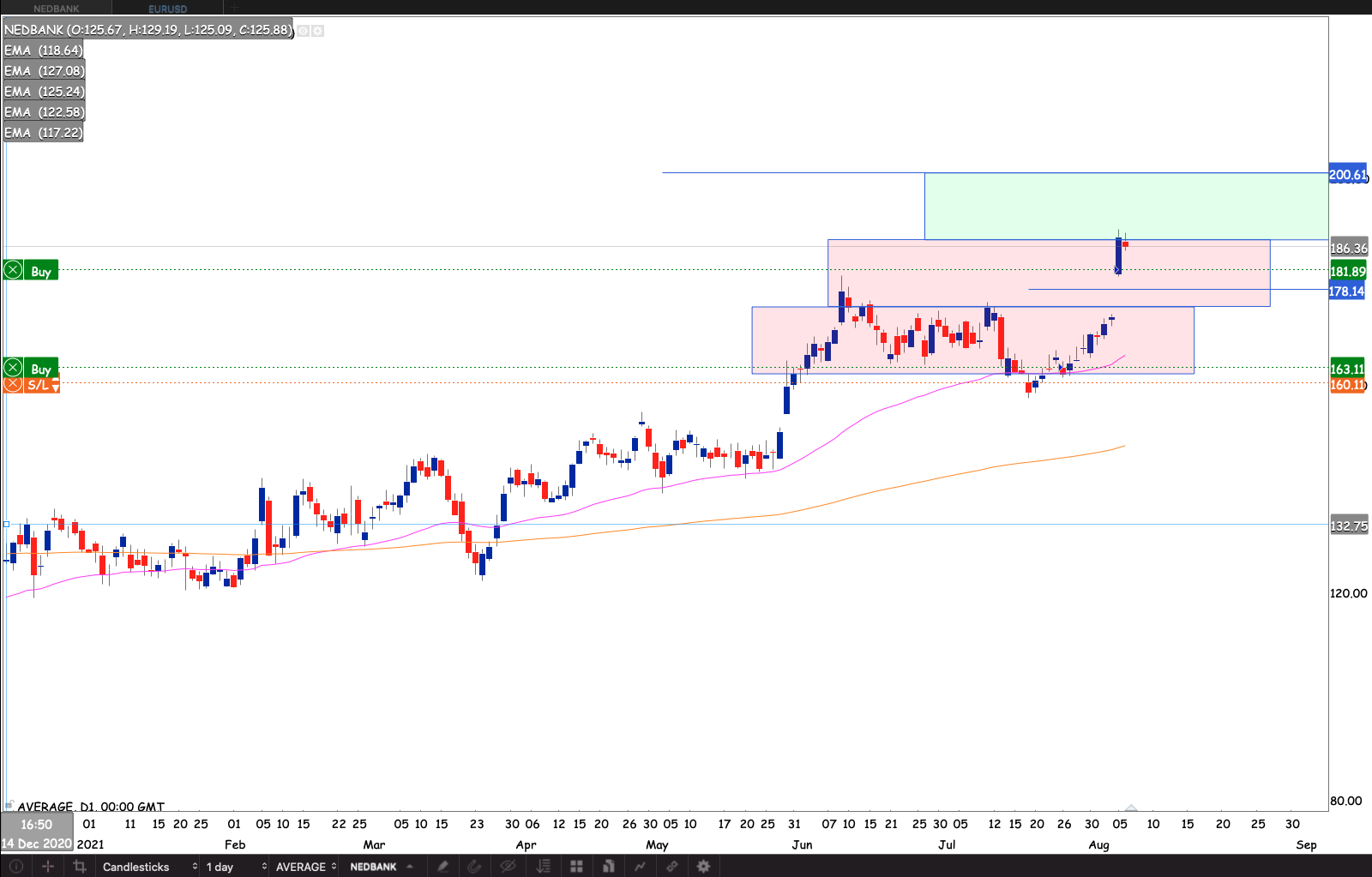
Task: Select the crop tool in bottom toolbar
Action: coord(80,867)
